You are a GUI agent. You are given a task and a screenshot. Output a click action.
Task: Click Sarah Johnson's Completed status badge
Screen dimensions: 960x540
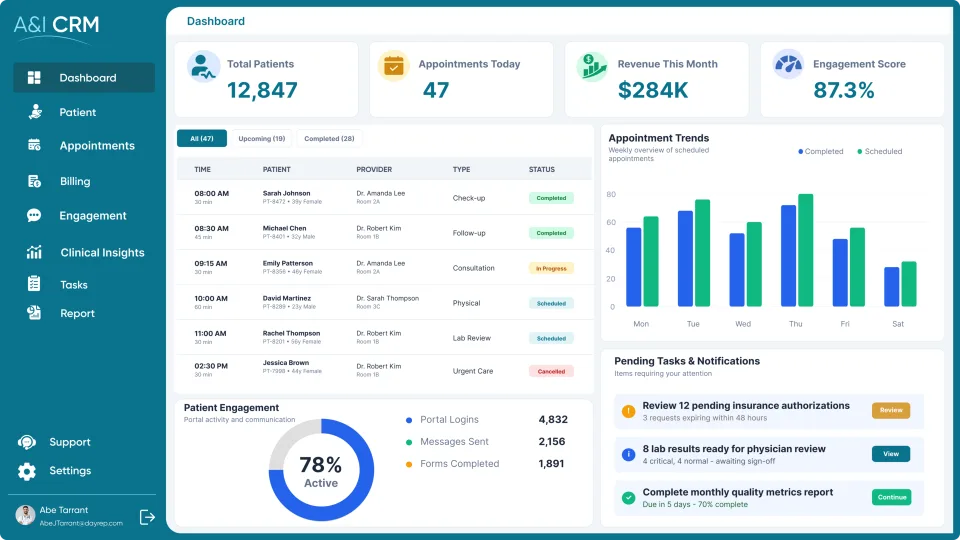click(551, 198)
